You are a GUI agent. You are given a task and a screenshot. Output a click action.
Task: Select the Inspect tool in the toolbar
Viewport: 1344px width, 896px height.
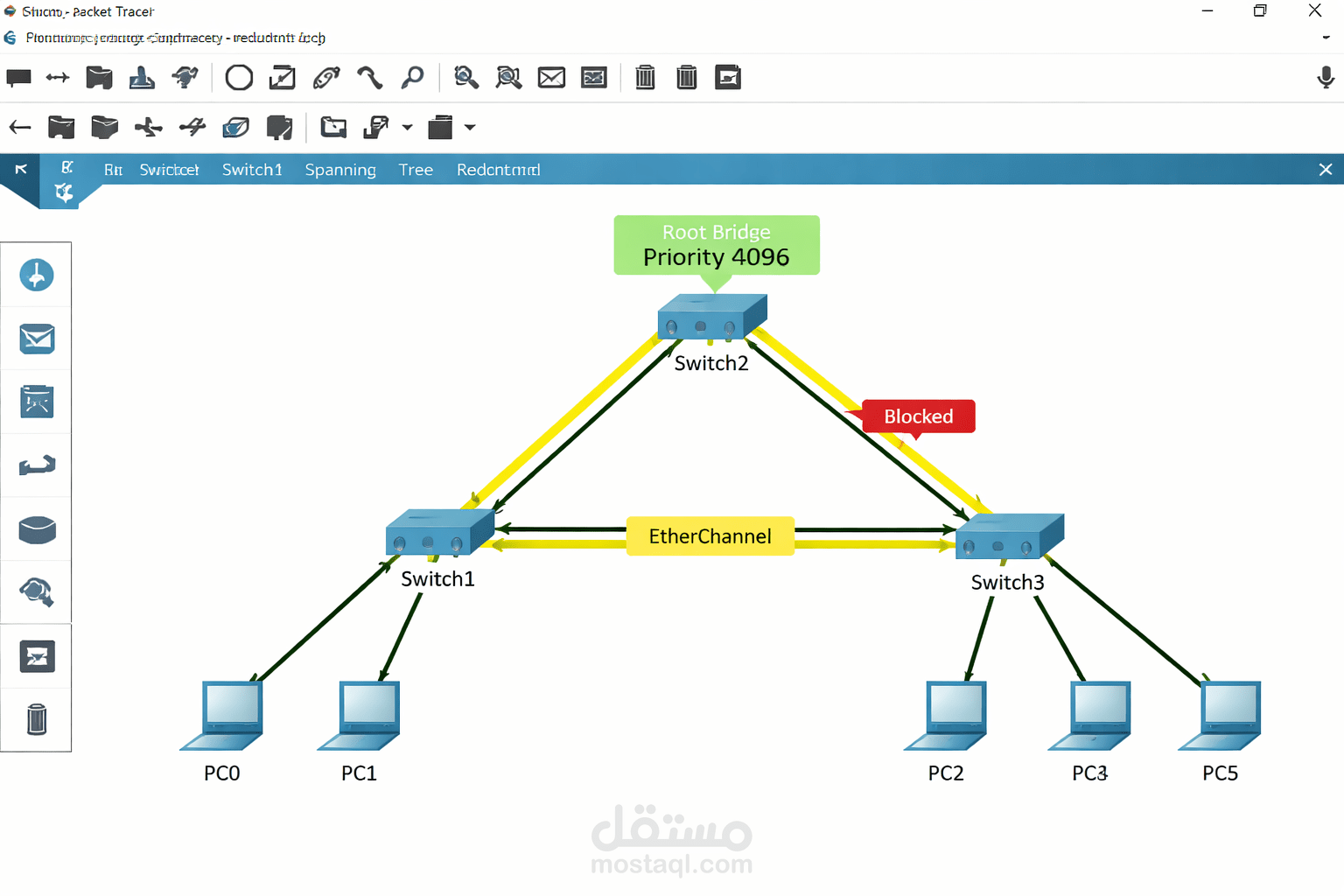(x=413, y=77)
